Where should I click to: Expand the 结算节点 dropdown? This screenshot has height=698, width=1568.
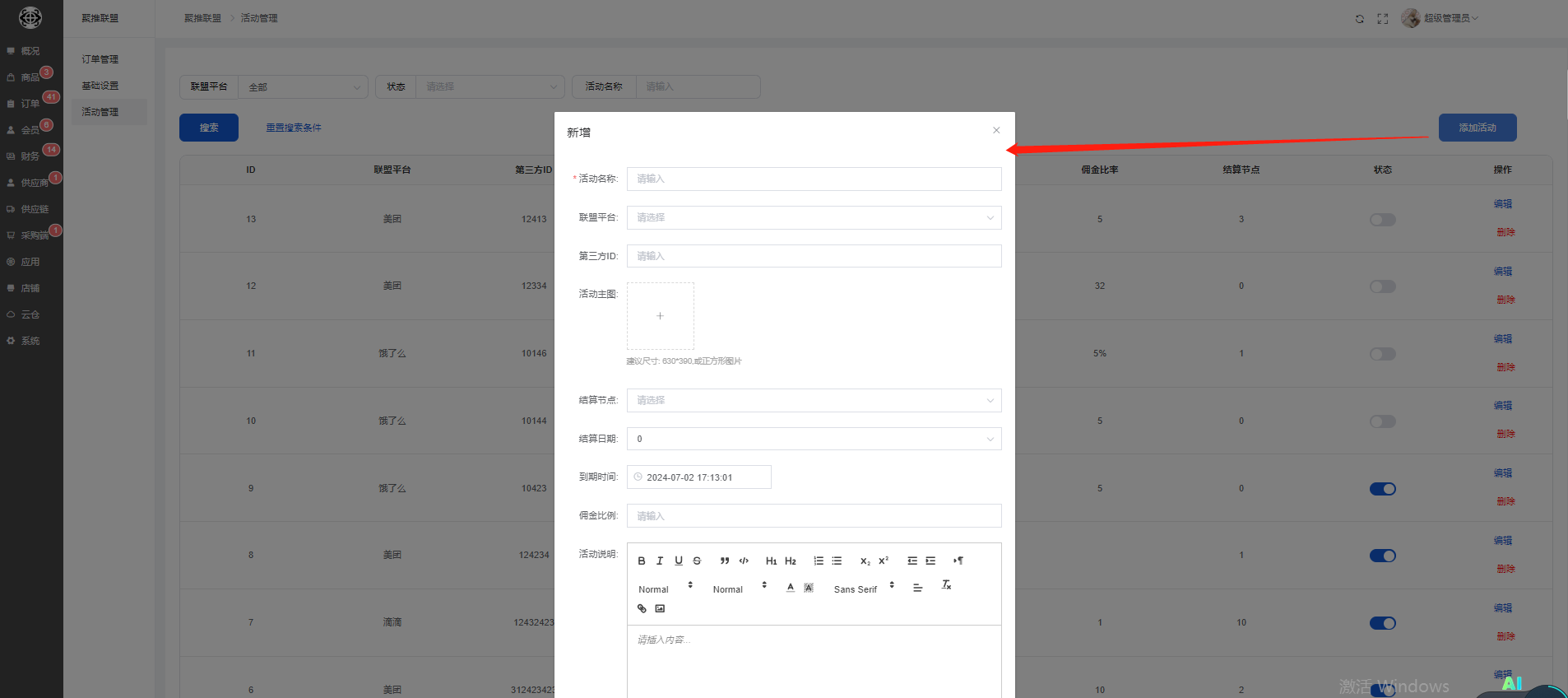(814, 400)
